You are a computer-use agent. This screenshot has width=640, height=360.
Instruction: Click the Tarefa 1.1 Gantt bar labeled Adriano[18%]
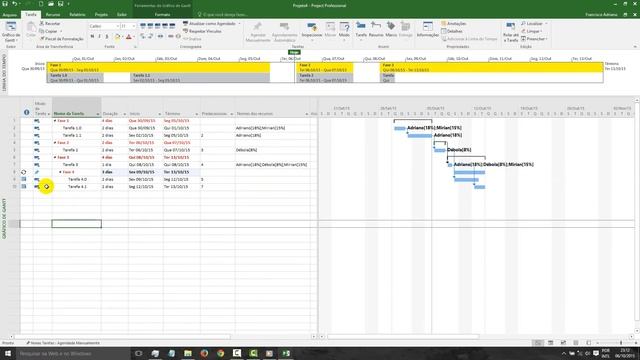(420, 136)
